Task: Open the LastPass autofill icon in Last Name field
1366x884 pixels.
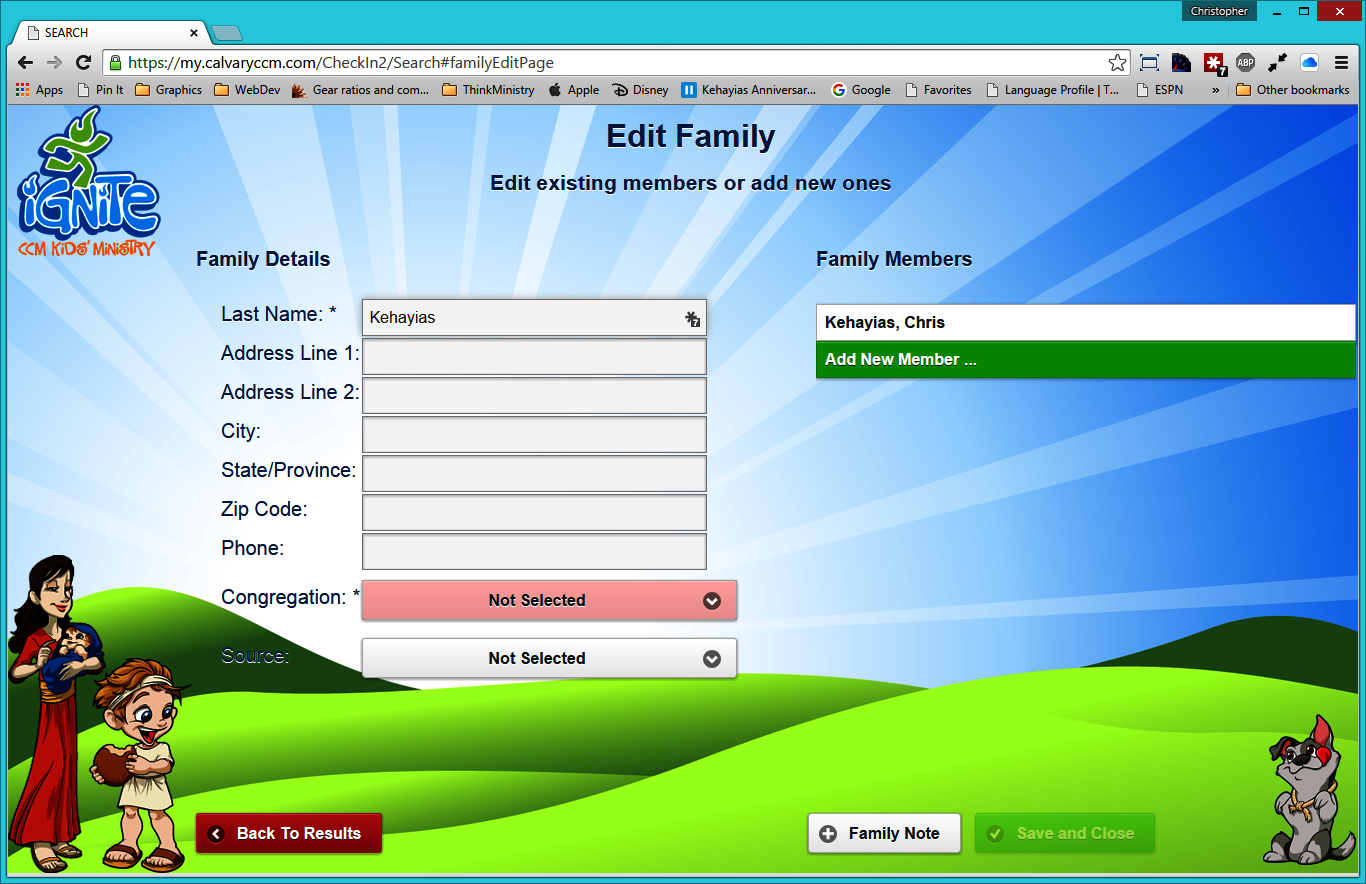Action: point(692,318)
